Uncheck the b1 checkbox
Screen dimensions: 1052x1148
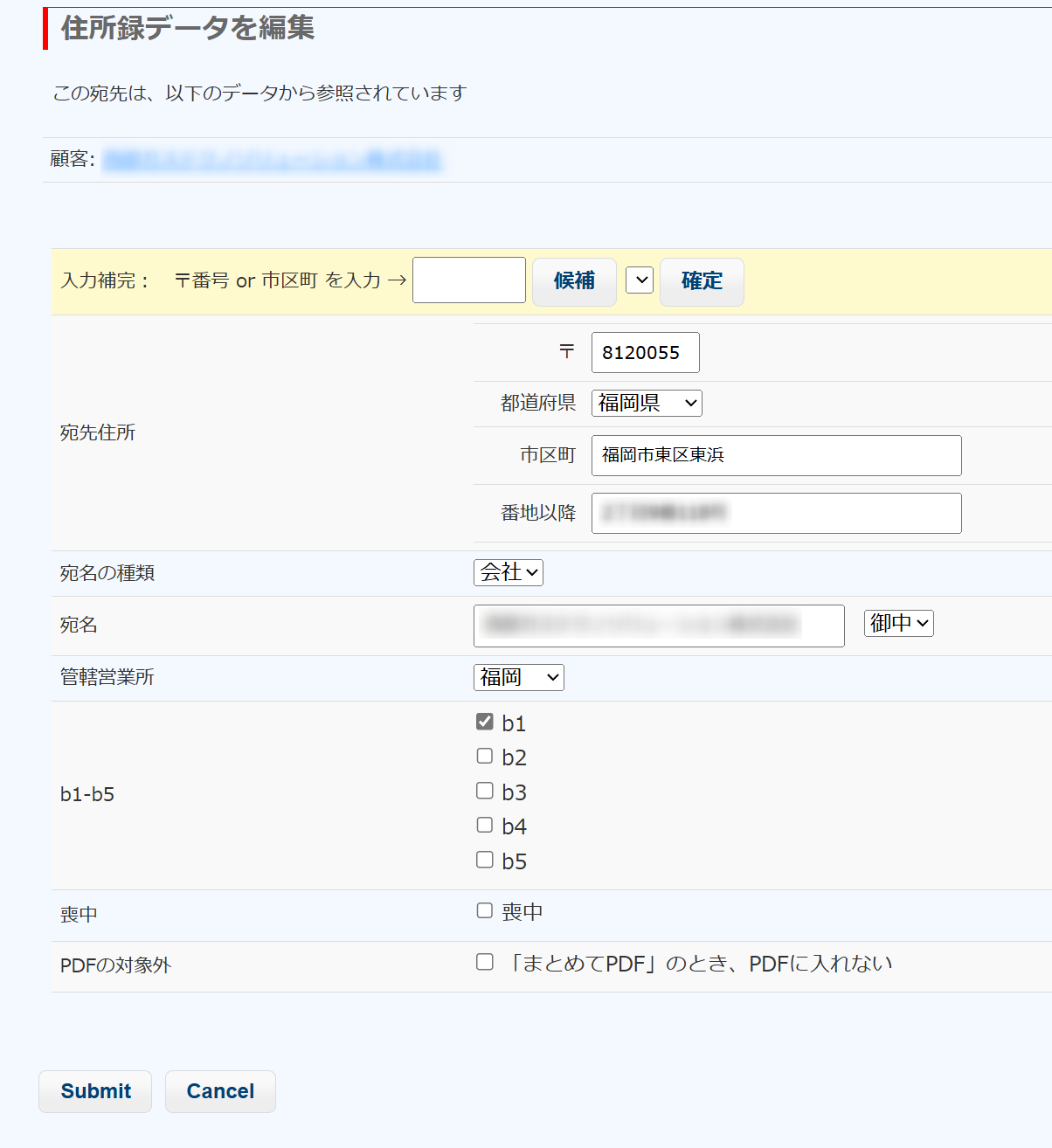485,722
